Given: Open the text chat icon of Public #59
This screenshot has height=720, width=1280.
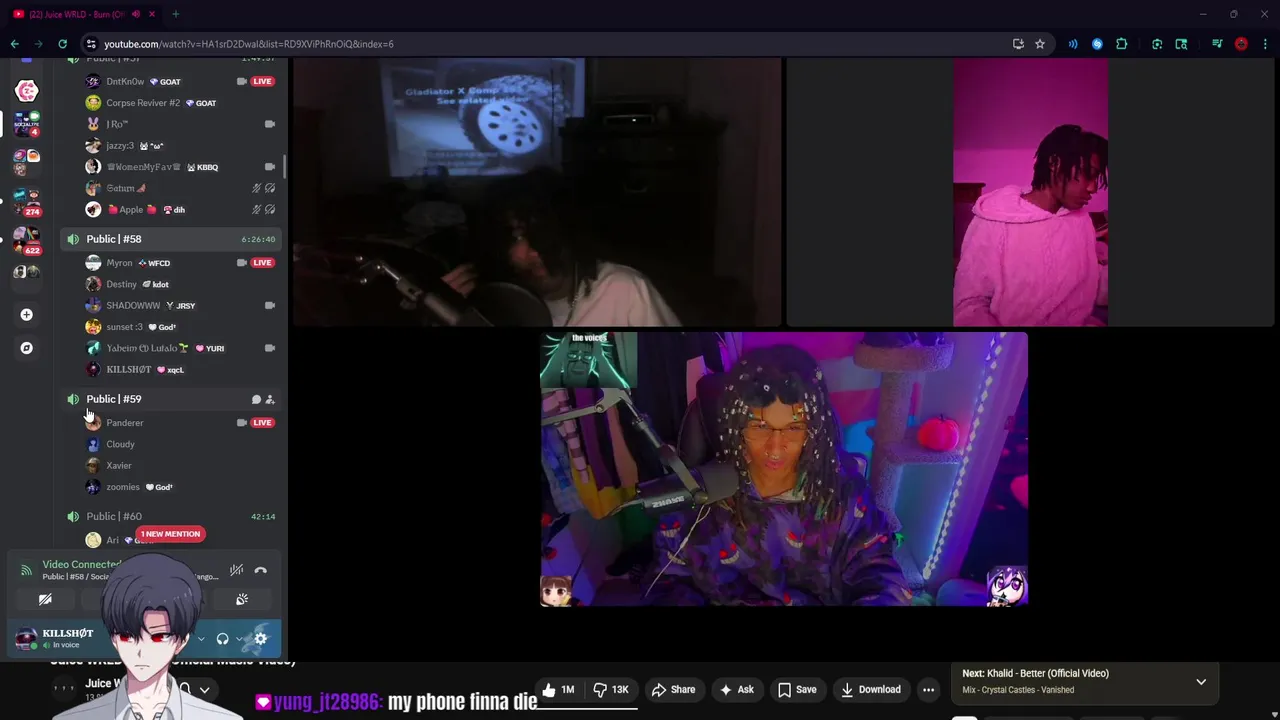Looking at the screenshot, I should (x=256, y=399).
